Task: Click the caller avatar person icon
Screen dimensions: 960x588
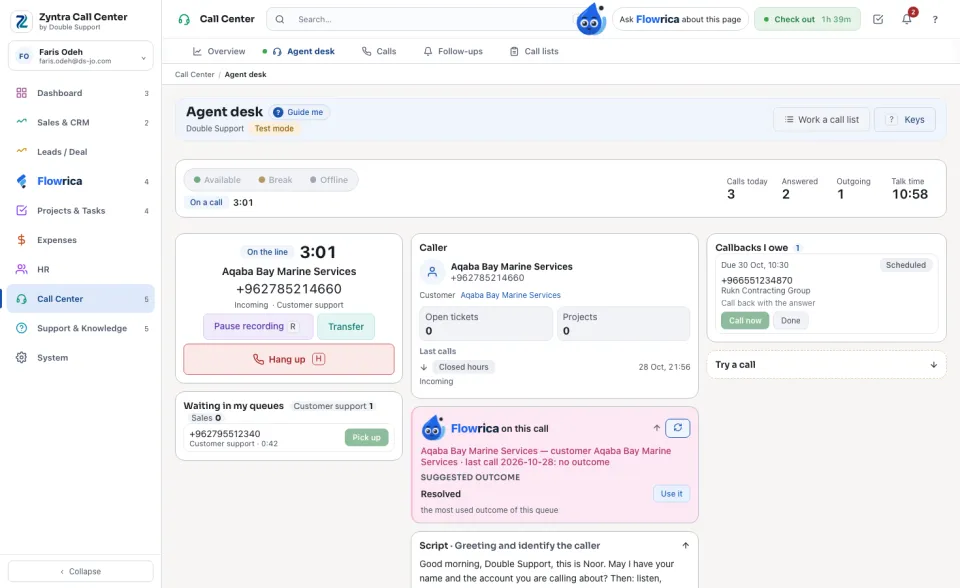Action: point(432,272)
